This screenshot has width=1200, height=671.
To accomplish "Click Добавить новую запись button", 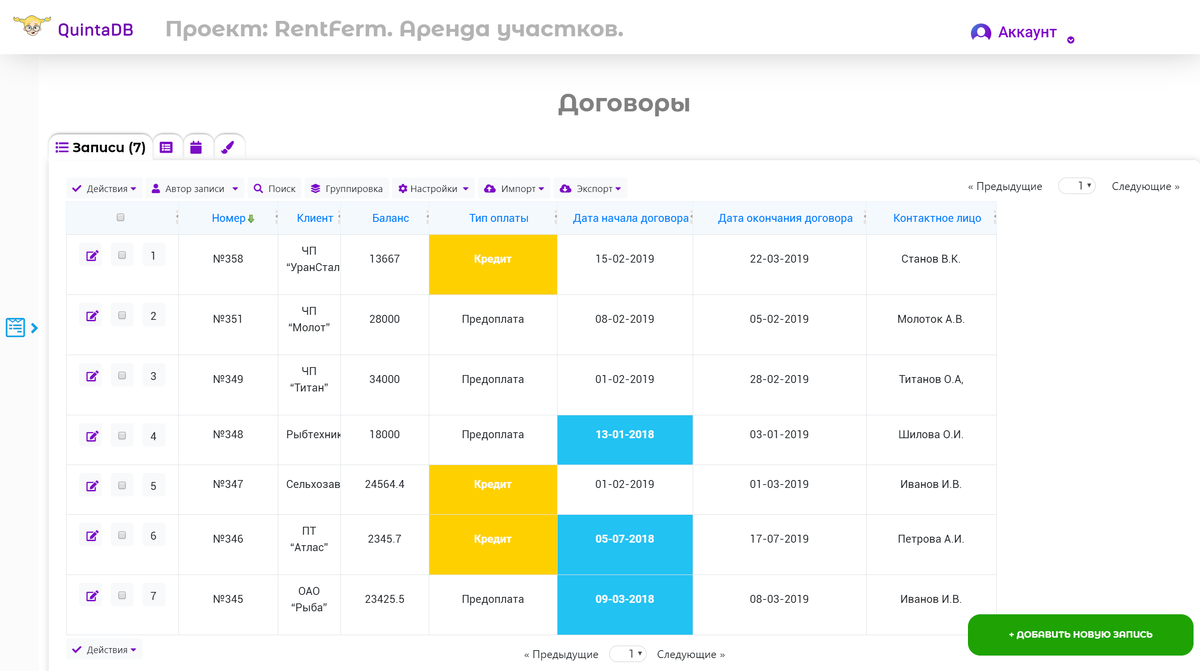I will [x=1080, y=635].
